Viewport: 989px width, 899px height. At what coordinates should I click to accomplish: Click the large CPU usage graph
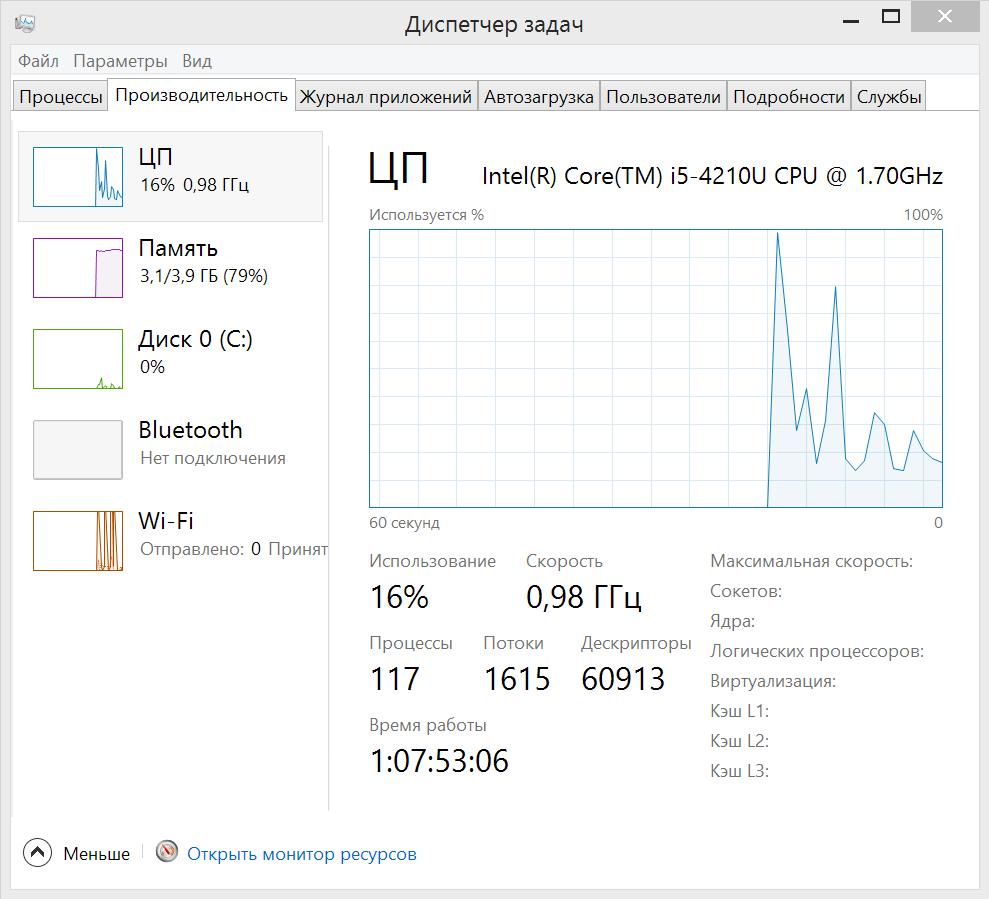[655, 368]
